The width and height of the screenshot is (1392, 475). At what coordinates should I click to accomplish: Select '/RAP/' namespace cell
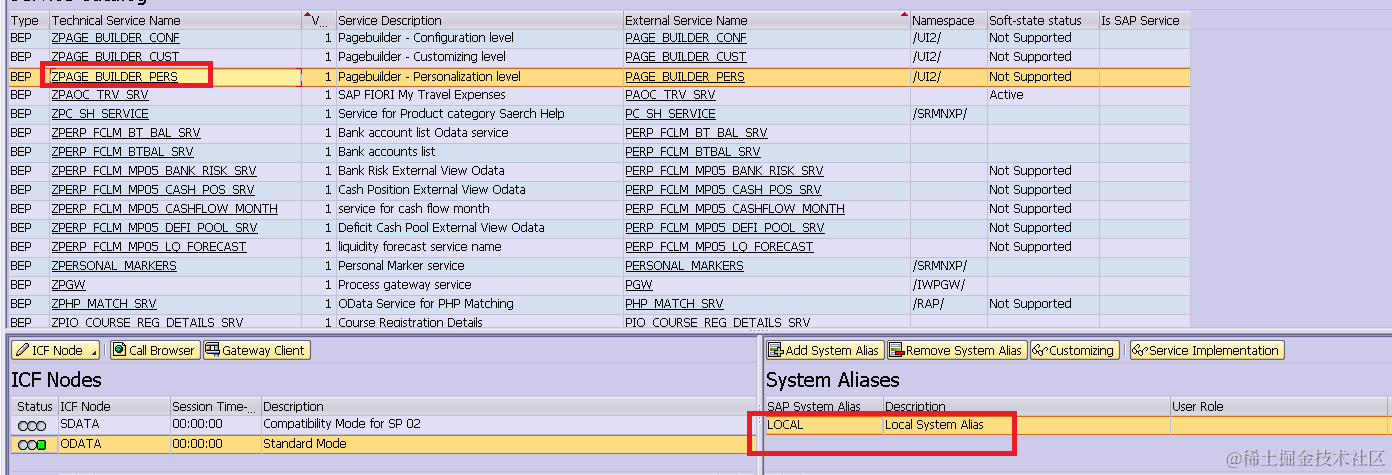click(947, 304)
